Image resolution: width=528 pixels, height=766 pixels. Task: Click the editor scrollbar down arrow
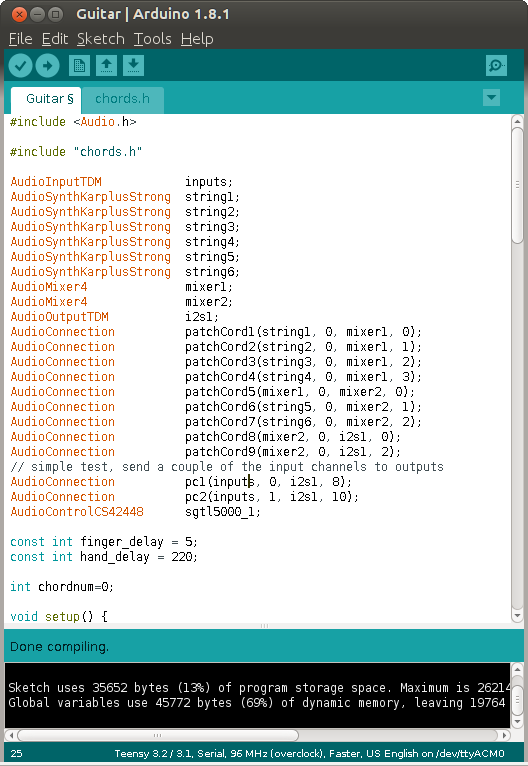517,616
